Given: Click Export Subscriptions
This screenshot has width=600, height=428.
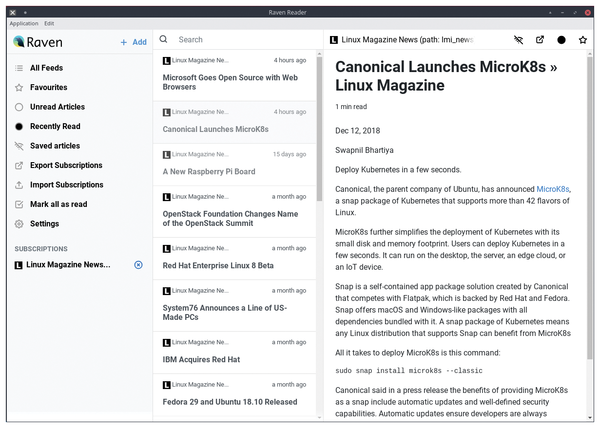Looking at the screenshot, I should pos(66,166).
